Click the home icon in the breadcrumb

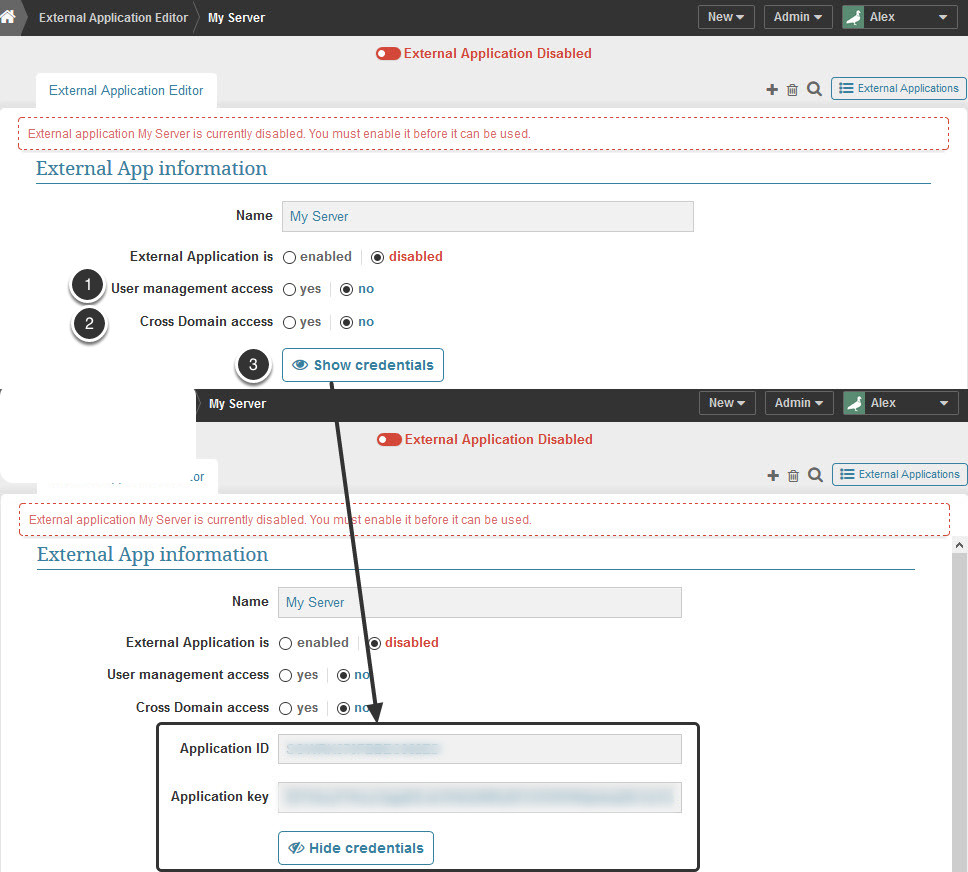(x=12, y=17)
